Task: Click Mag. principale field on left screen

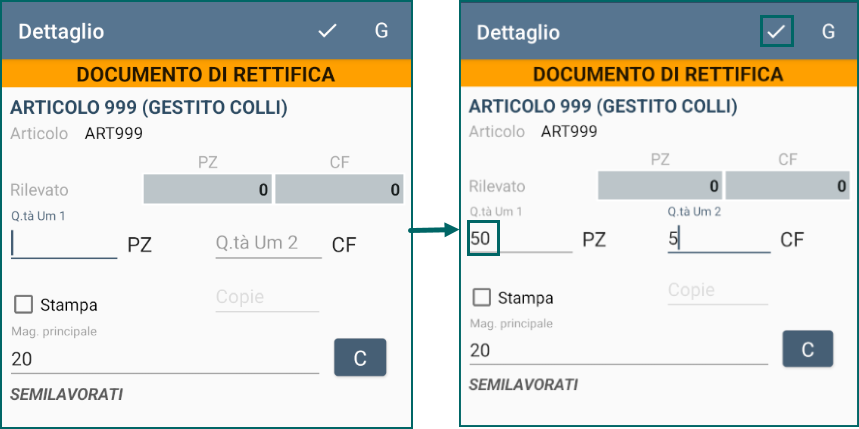Action: click(165, 359)
